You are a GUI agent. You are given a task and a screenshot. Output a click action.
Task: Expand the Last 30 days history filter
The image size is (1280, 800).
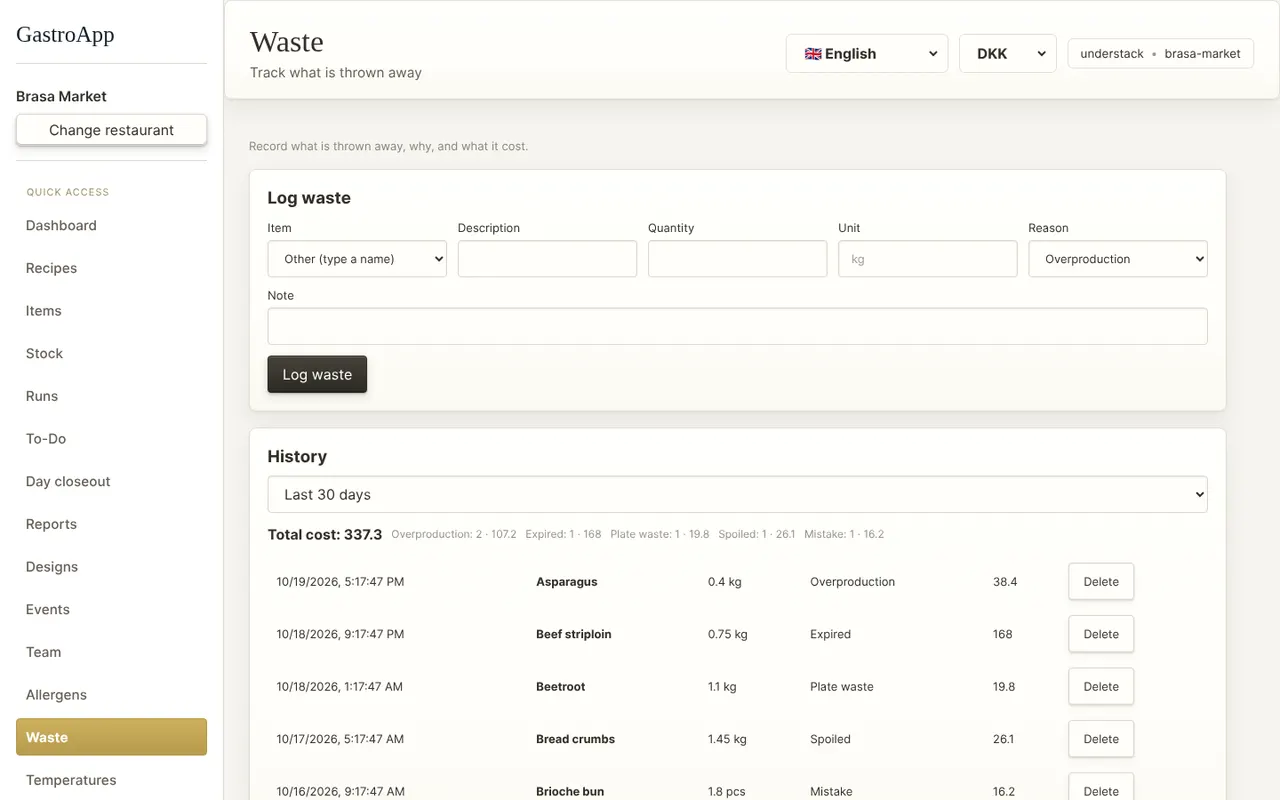tap(737, 495)
